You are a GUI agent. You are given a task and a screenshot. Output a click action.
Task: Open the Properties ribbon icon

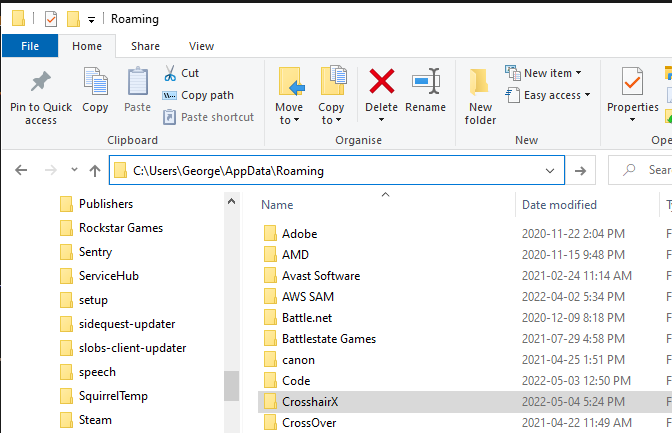tap(632, 85)
